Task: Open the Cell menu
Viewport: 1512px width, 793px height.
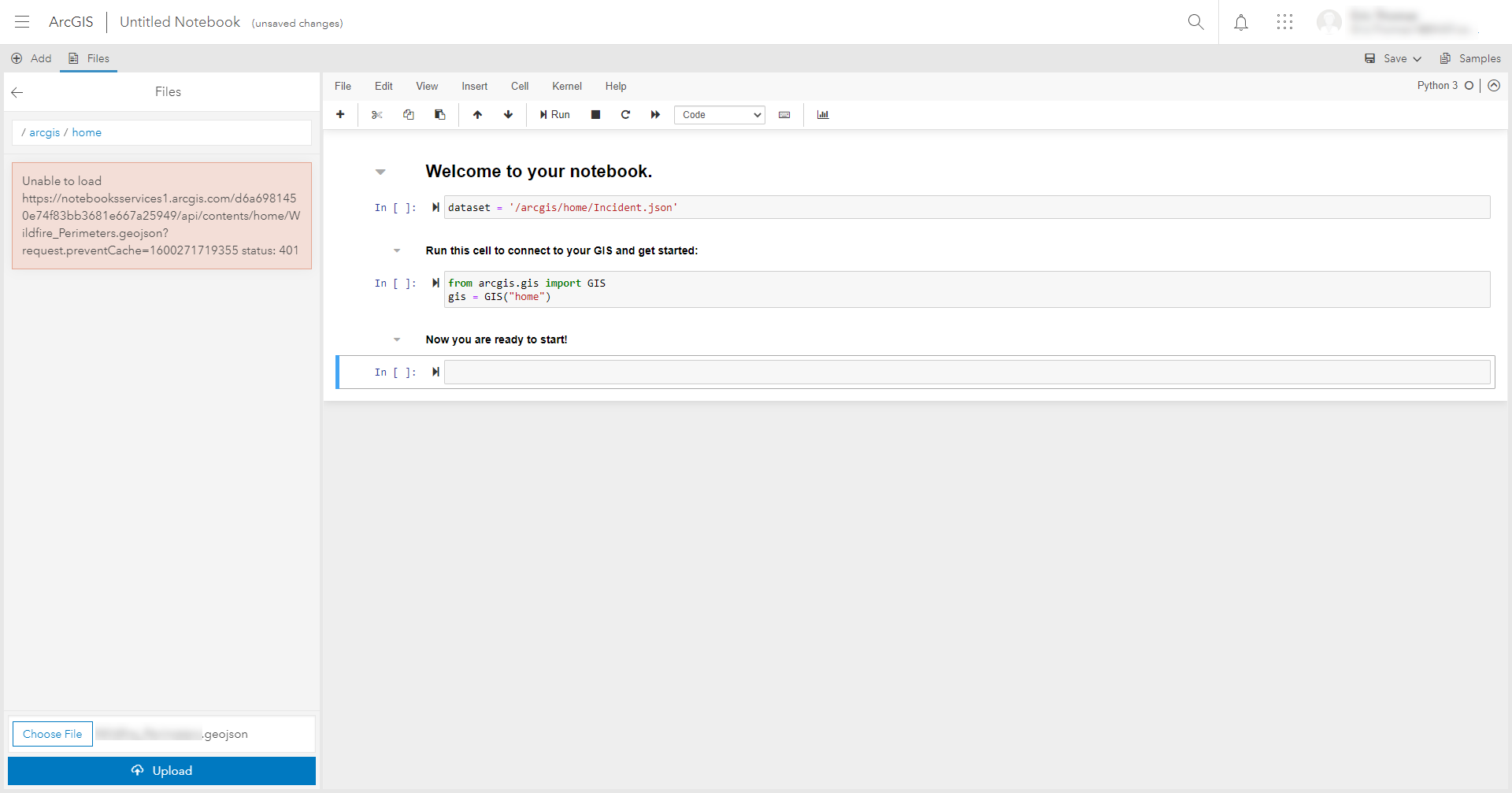Action: [520, 87]
